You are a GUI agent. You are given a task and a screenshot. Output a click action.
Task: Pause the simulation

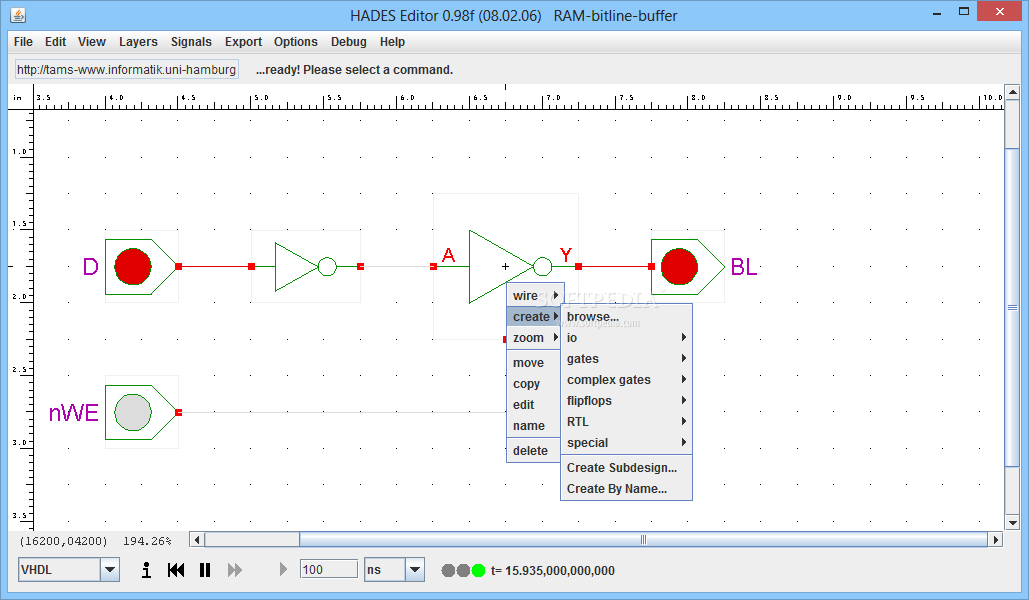pos(205,570)
